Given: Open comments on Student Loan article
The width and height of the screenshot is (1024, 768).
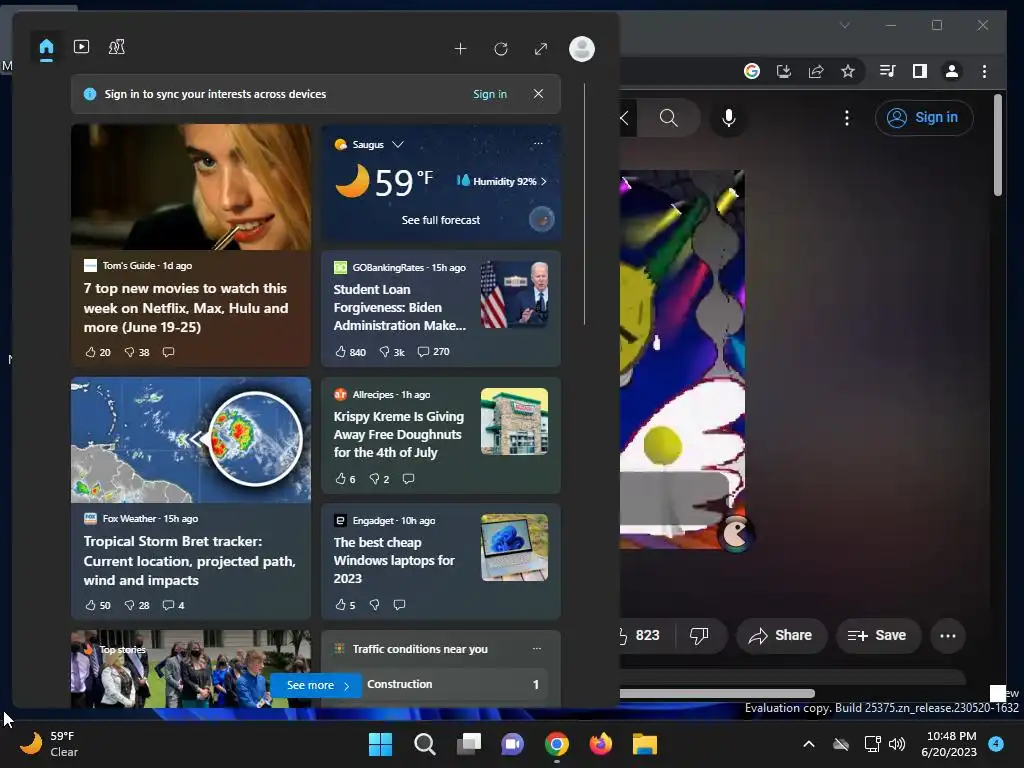Looking at the screenshot, I should [x=434, y=351].
